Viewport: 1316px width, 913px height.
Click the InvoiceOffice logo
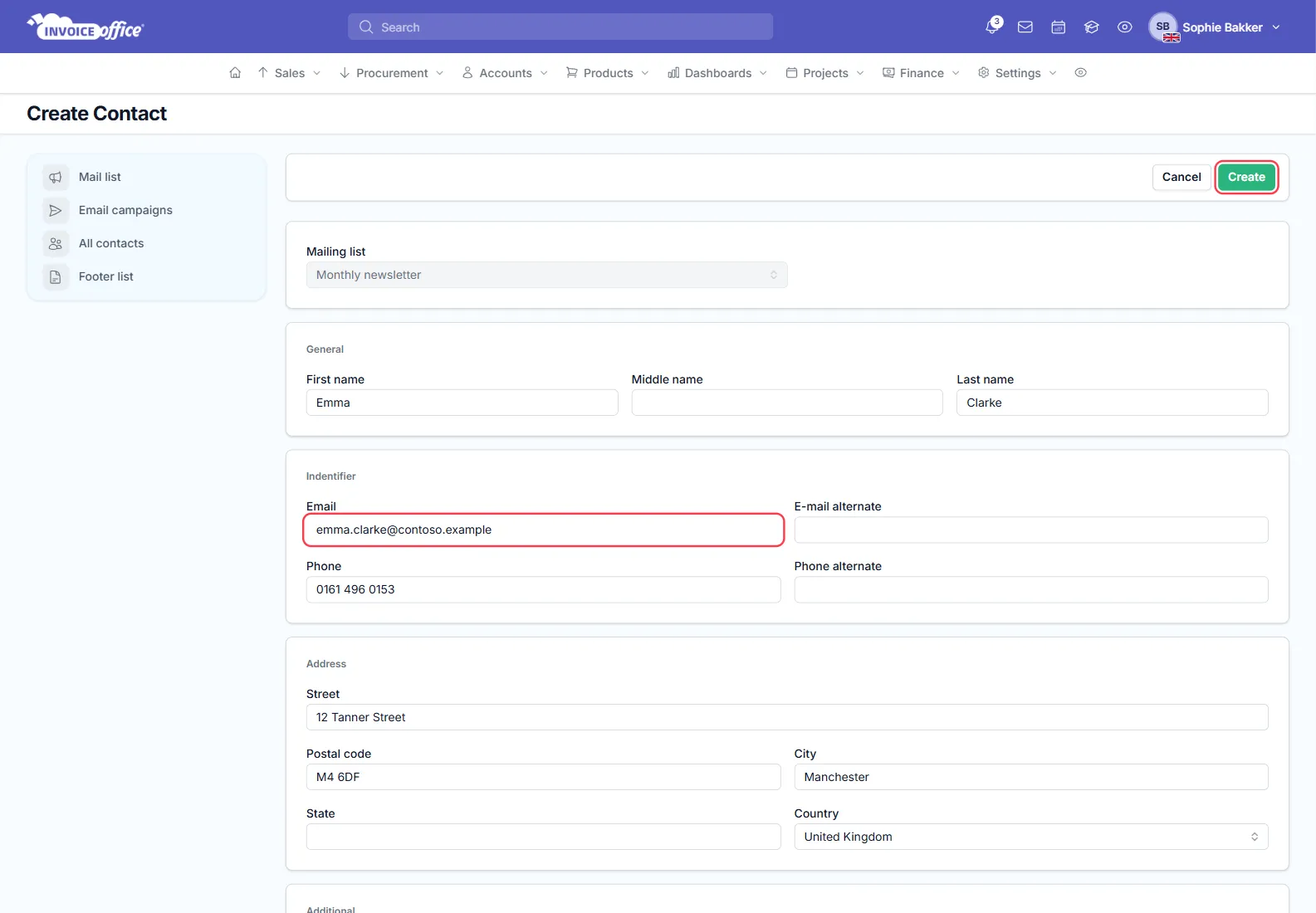coord(86,27)
